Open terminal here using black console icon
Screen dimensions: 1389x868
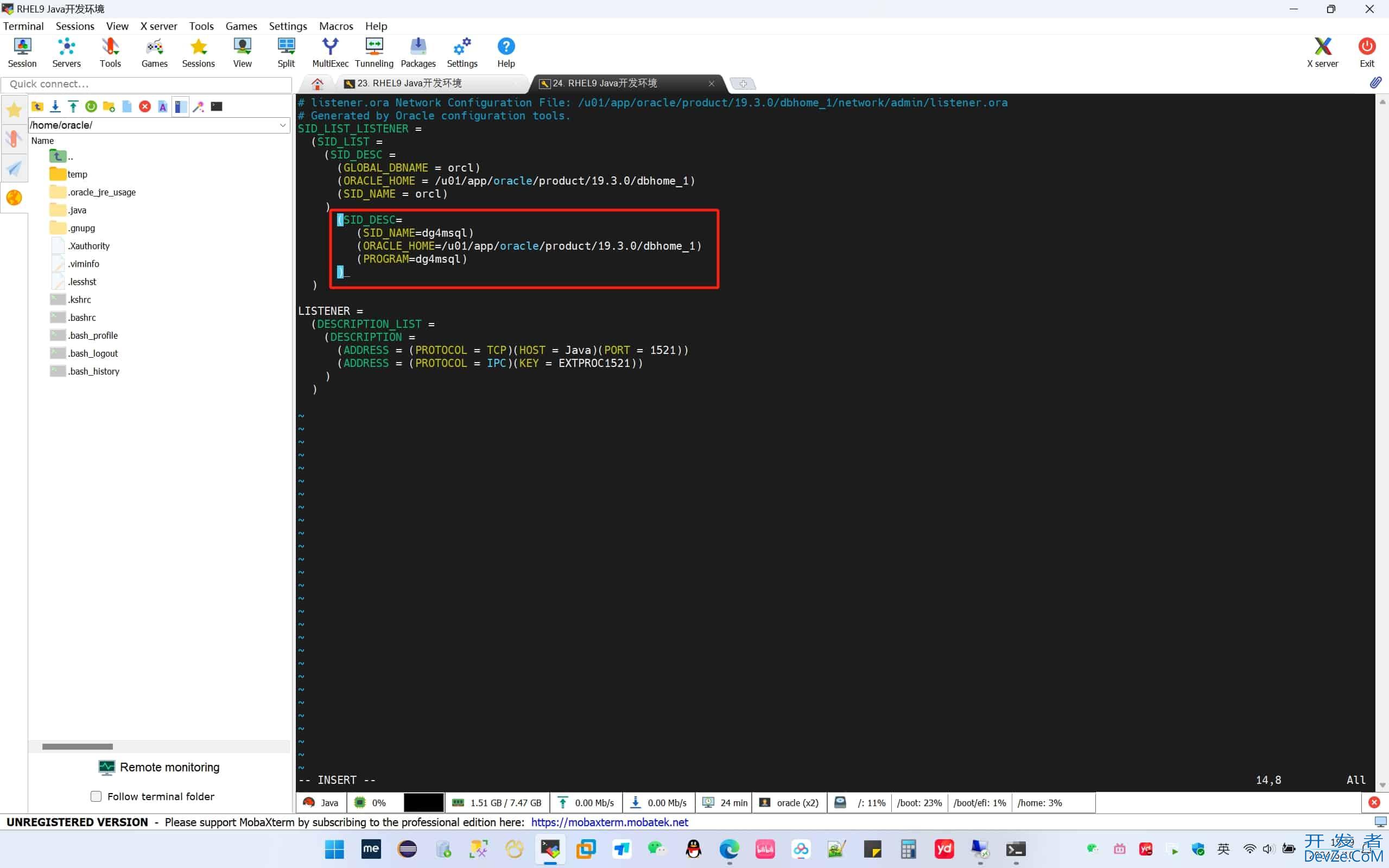coord(217,106)
